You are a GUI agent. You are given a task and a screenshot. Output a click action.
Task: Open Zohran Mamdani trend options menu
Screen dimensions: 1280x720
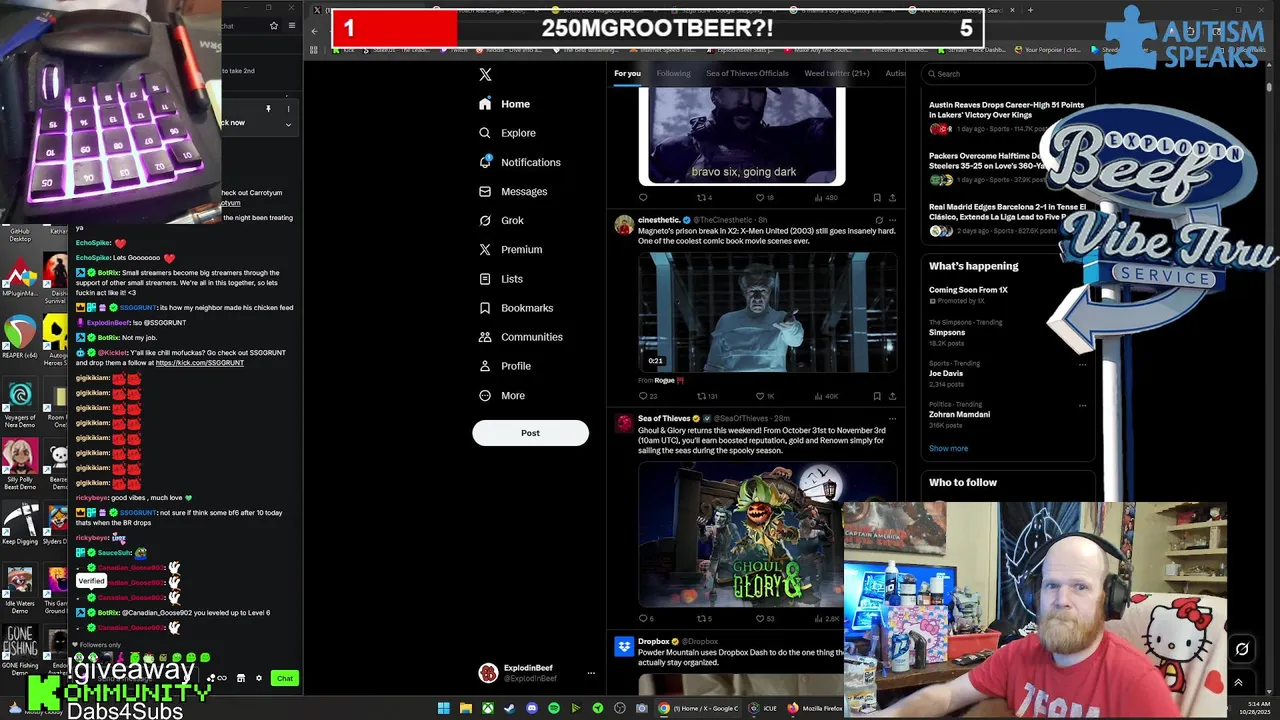[1082, 405]
